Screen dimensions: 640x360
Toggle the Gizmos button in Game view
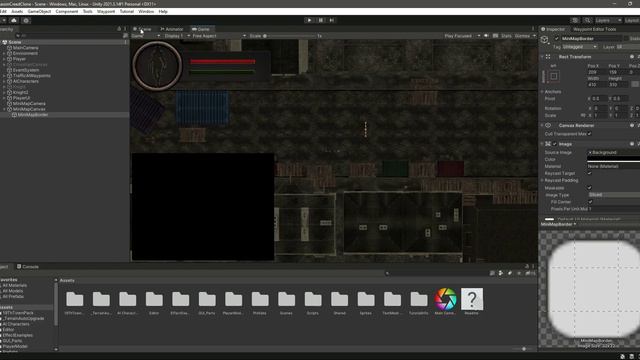(522, 36)
